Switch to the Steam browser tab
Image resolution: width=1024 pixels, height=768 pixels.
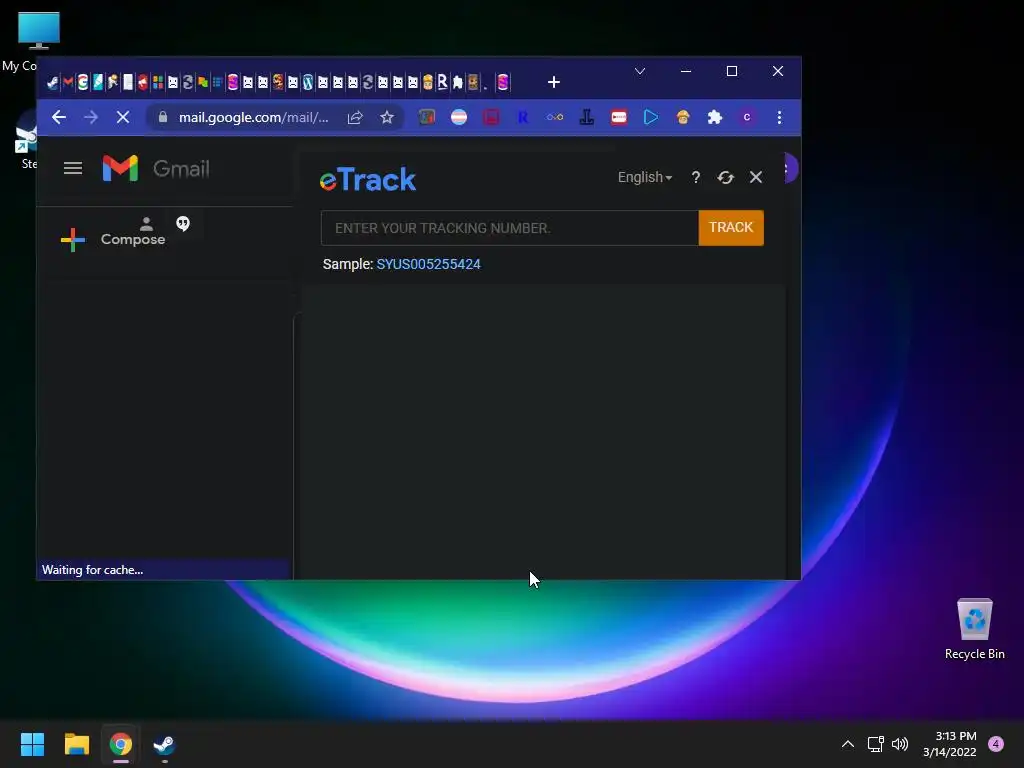(x=53, y=82)
